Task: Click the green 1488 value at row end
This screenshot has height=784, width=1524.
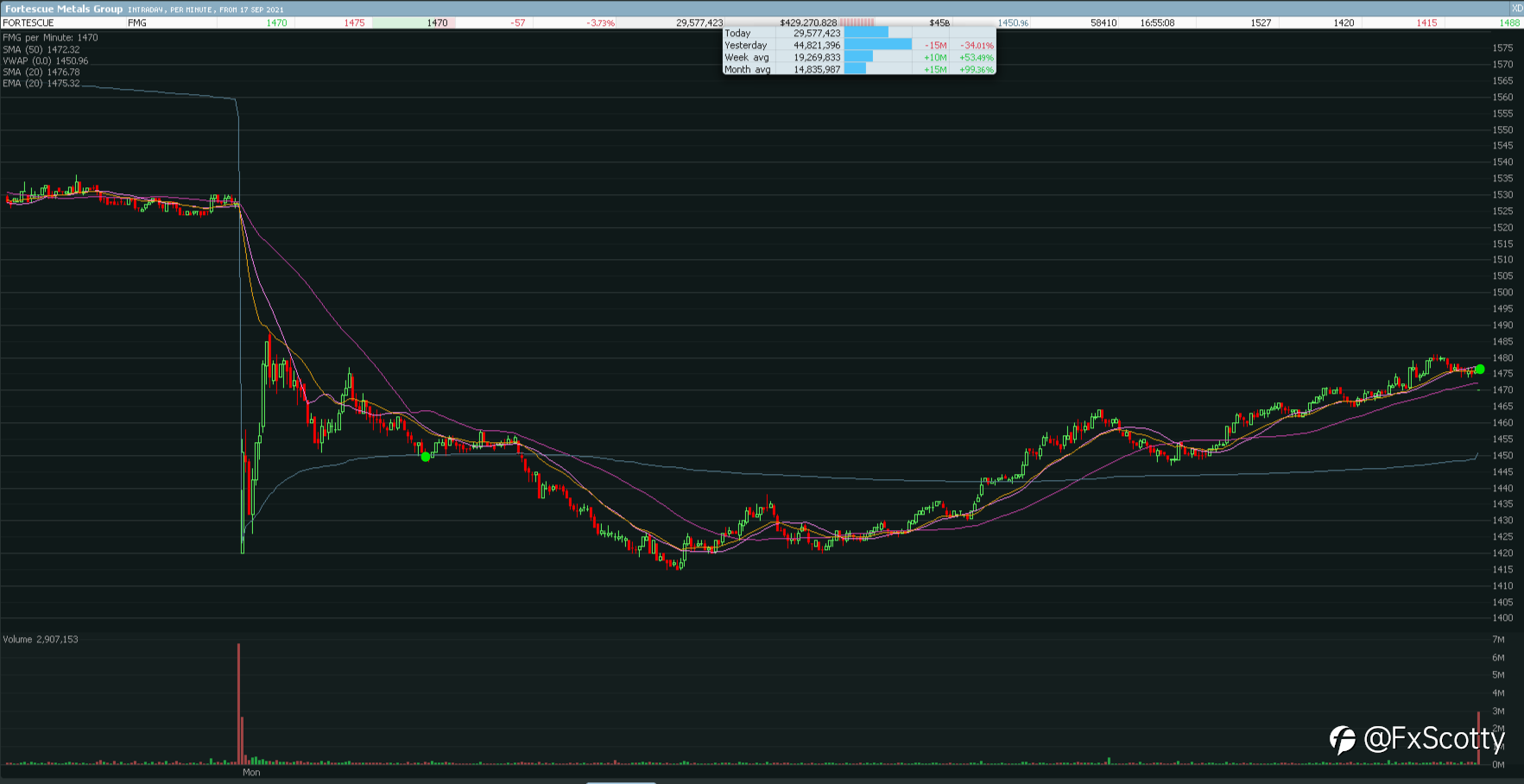Action: pos(1509,22)
